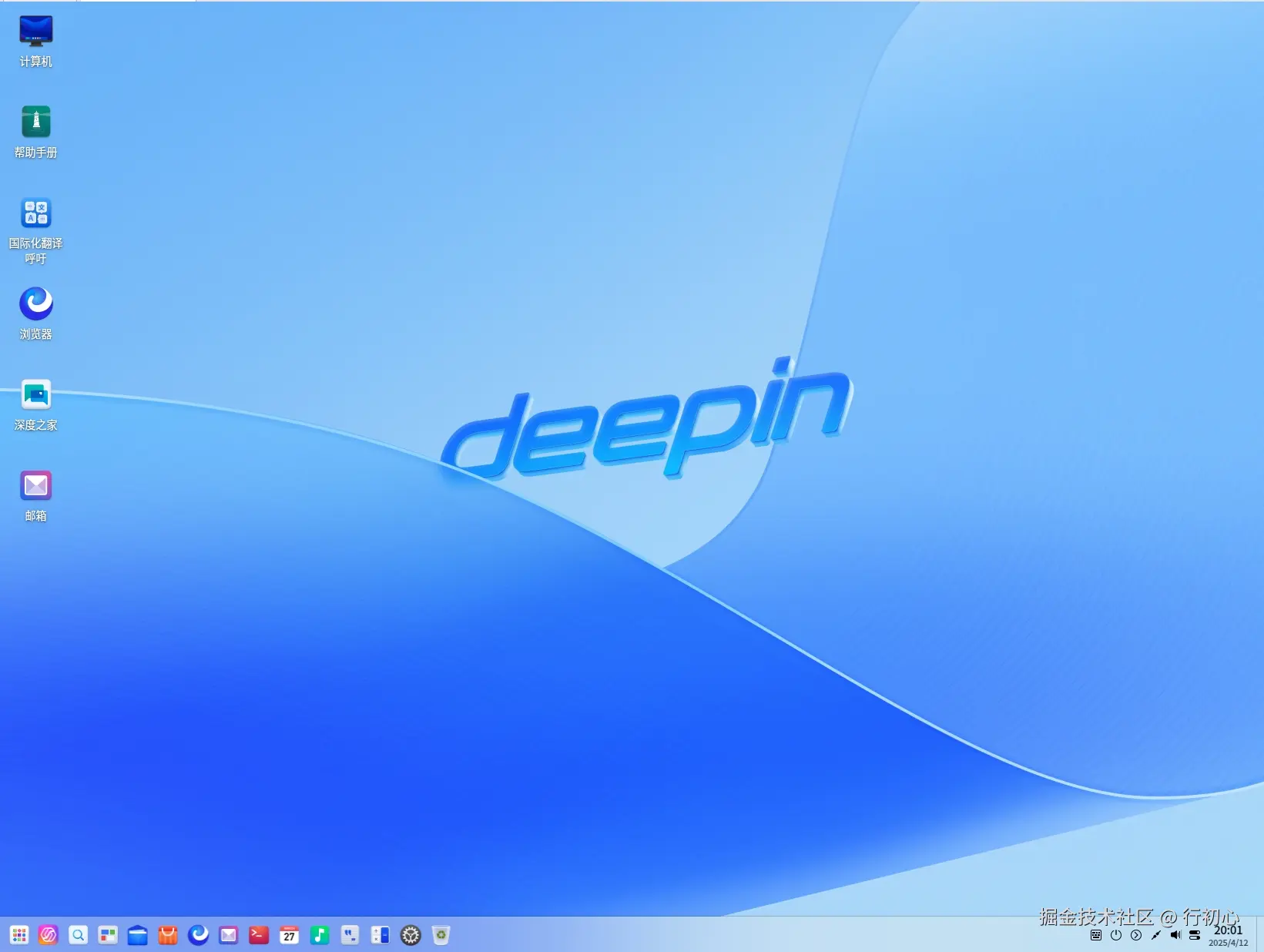1264x952 pixels.
Task: Launch the orange app store in the dock
Action: tap(168, 935)
